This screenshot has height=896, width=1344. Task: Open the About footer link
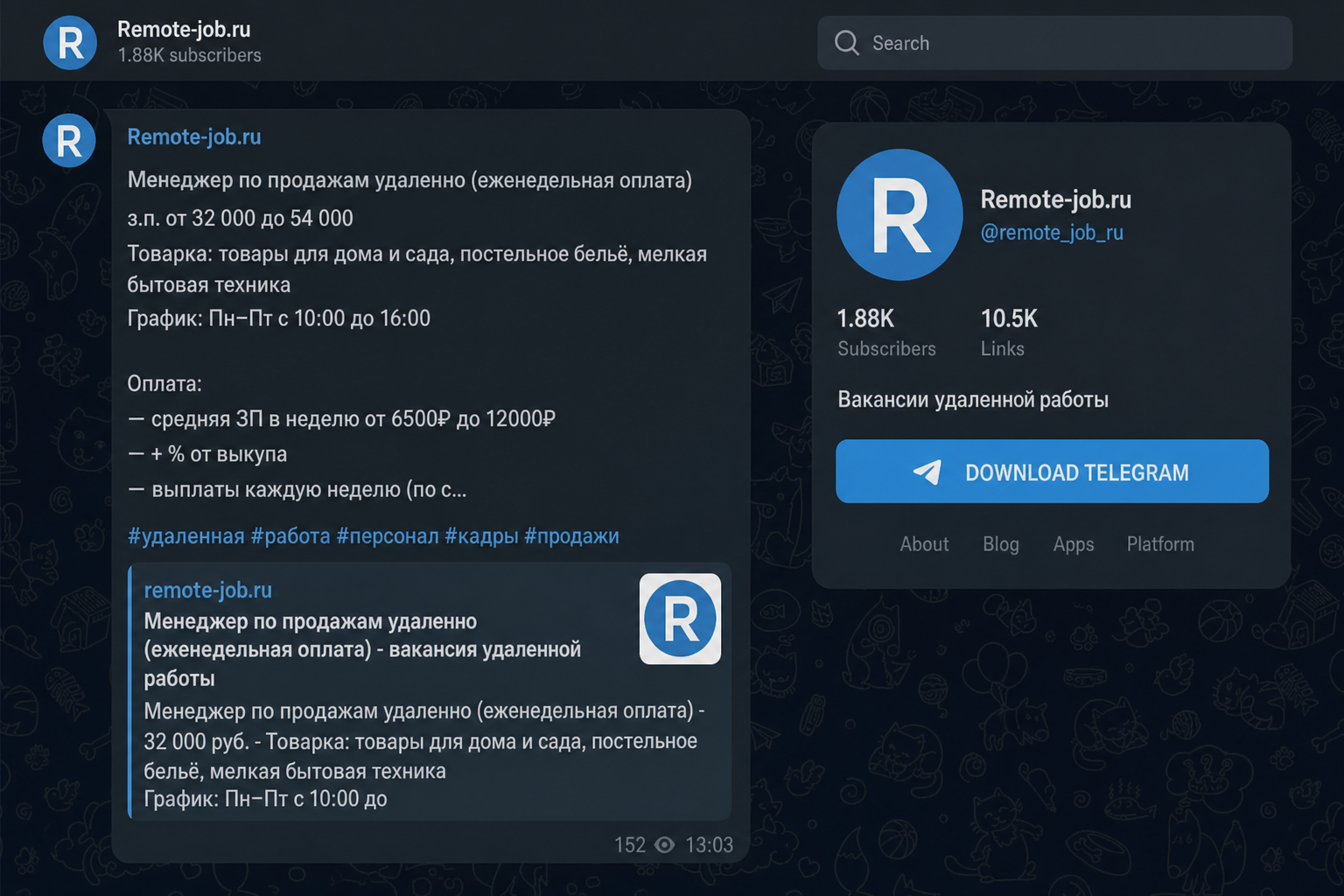tap(924, 544)
